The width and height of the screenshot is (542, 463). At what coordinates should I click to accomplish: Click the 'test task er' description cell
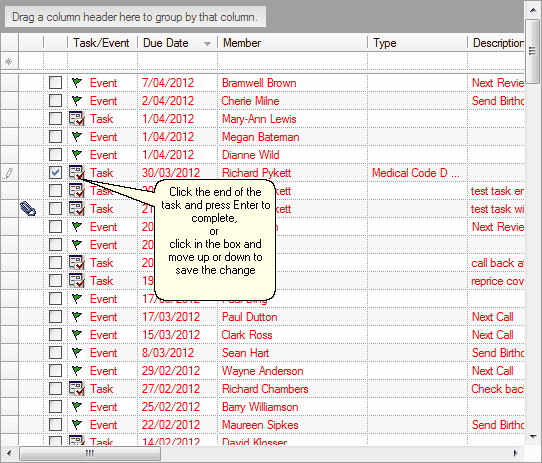pos(497,191)
